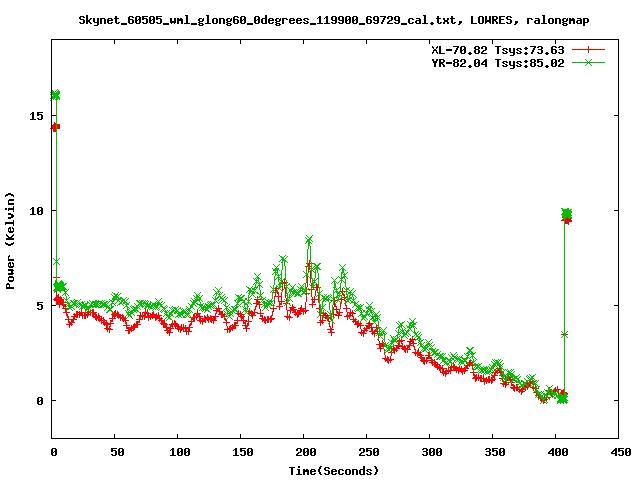Click the plot title 'Skynet_60505_wml_glong60_0degrees_119900_69729_cal.txt, LOWRES, ralongmap'

(x=333, y=20)
